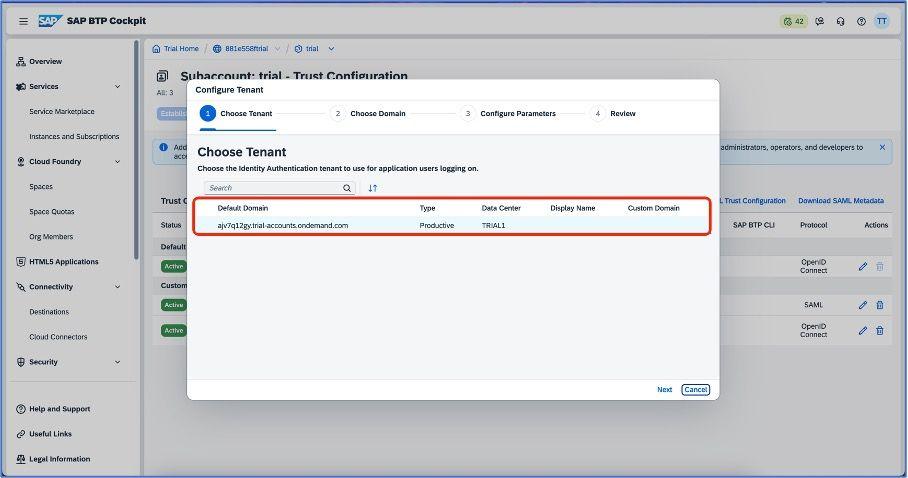Open the trial subaccount breadcrumb dropdown

pyautogui.click(x=331, y=49)
